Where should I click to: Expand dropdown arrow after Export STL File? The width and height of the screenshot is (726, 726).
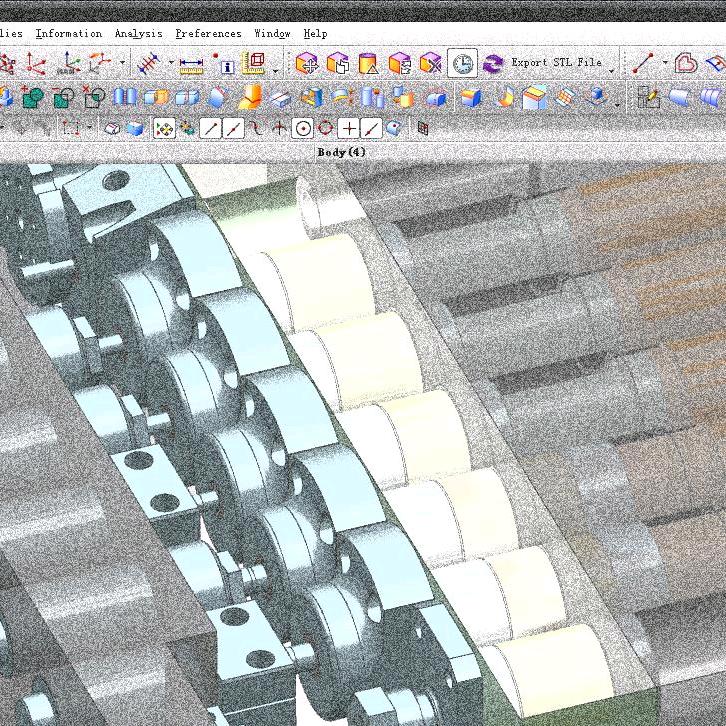point(611,70)
